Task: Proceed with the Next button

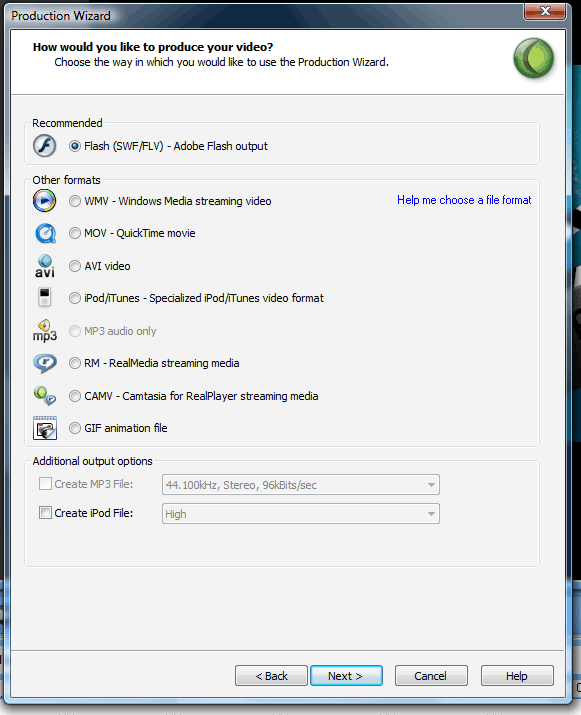Action: point(346,675)
